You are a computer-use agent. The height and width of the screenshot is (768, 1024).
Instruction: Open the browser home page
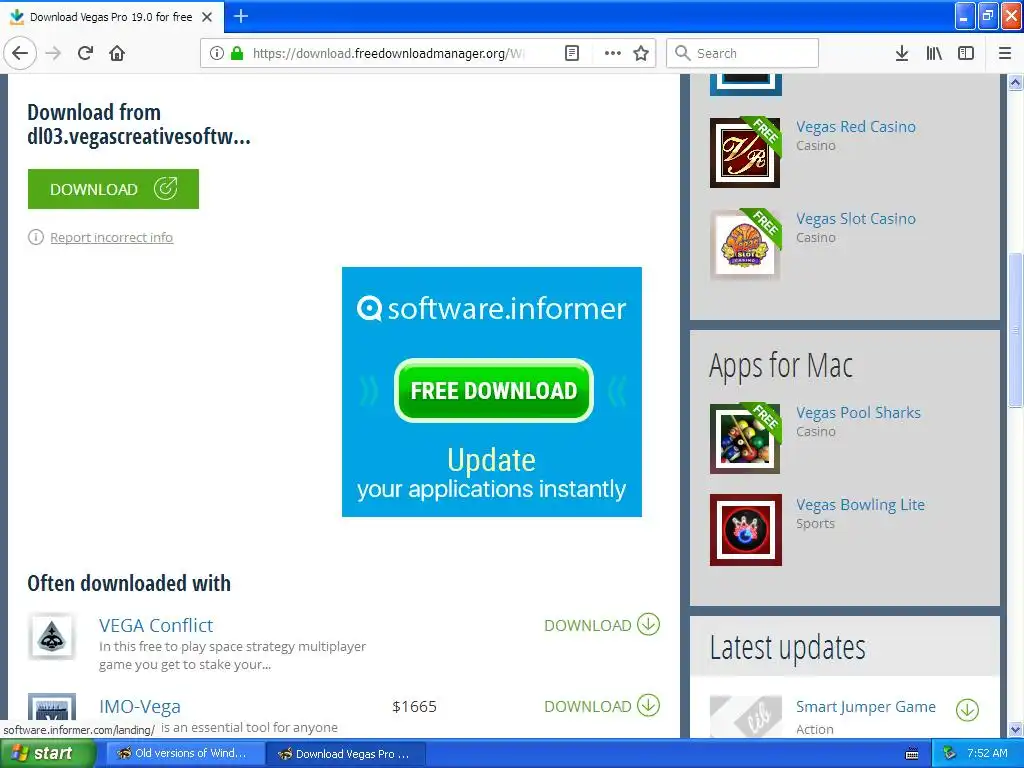pyautogui.click(x=117, y=53)
